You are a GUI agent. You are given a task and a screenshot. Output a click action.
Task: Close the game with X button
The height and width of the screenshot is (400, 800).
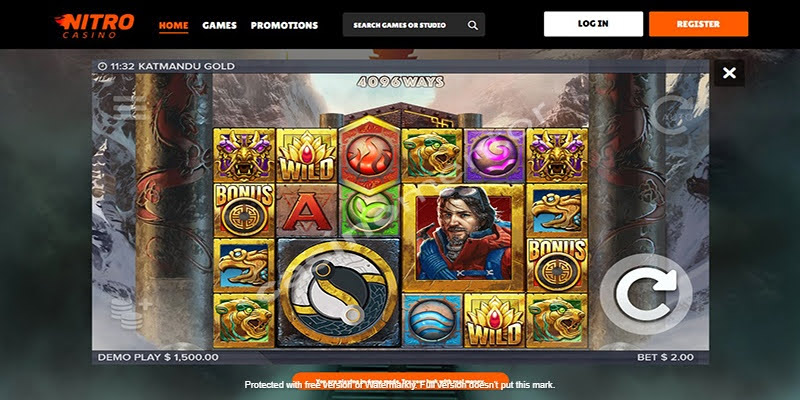[x=729, y=73]
